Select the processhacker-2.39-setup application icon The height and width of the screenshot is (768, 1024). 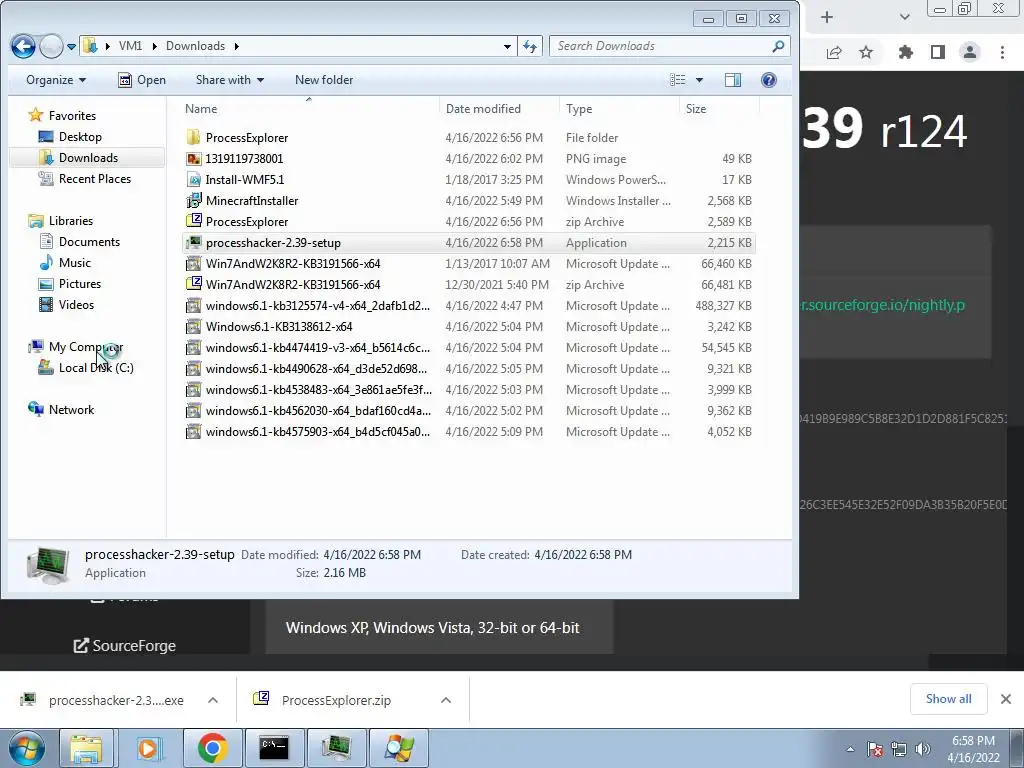pyautogui.click(x=193, y=242)
